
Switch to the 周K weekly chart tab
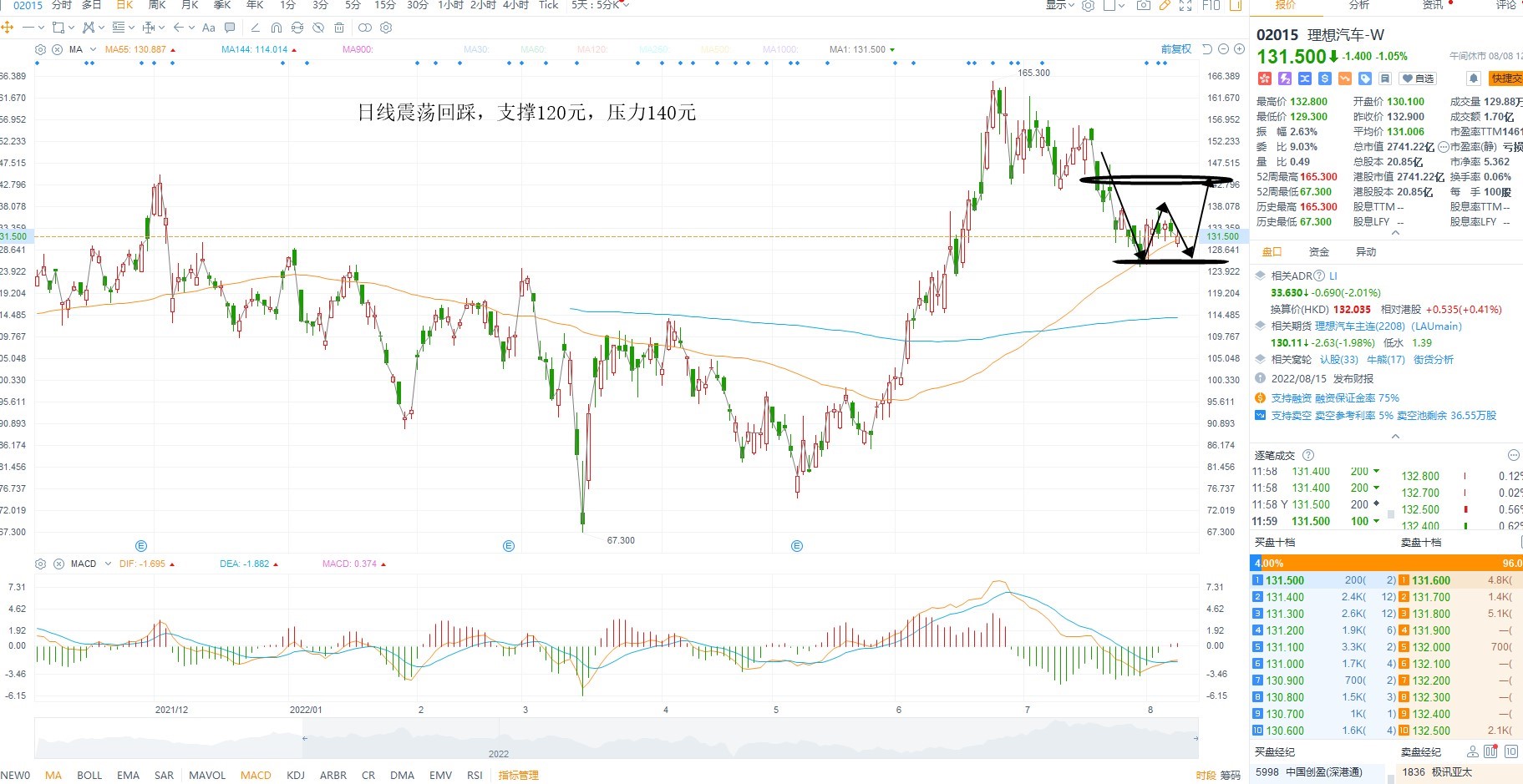(157, 5)
